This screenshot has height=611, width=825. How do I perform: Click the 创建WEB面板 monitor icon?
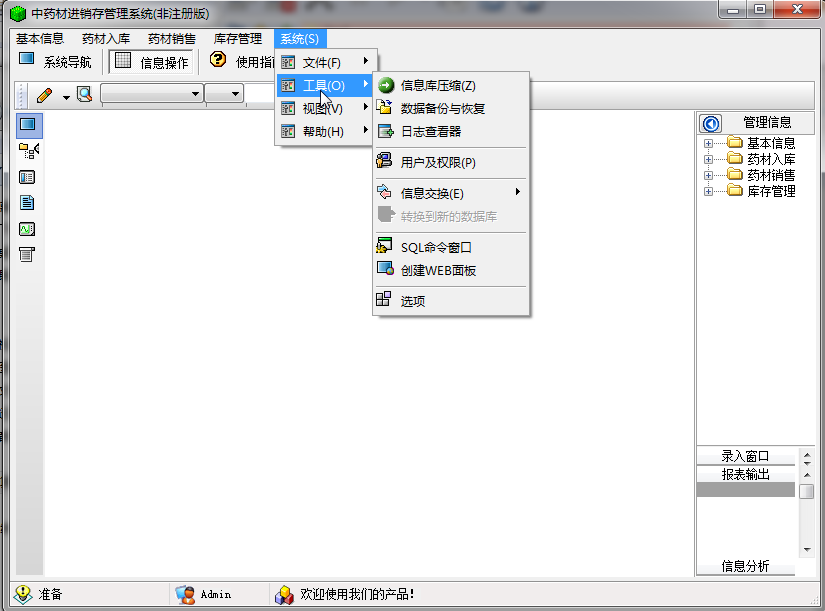[x=385, y=268]
